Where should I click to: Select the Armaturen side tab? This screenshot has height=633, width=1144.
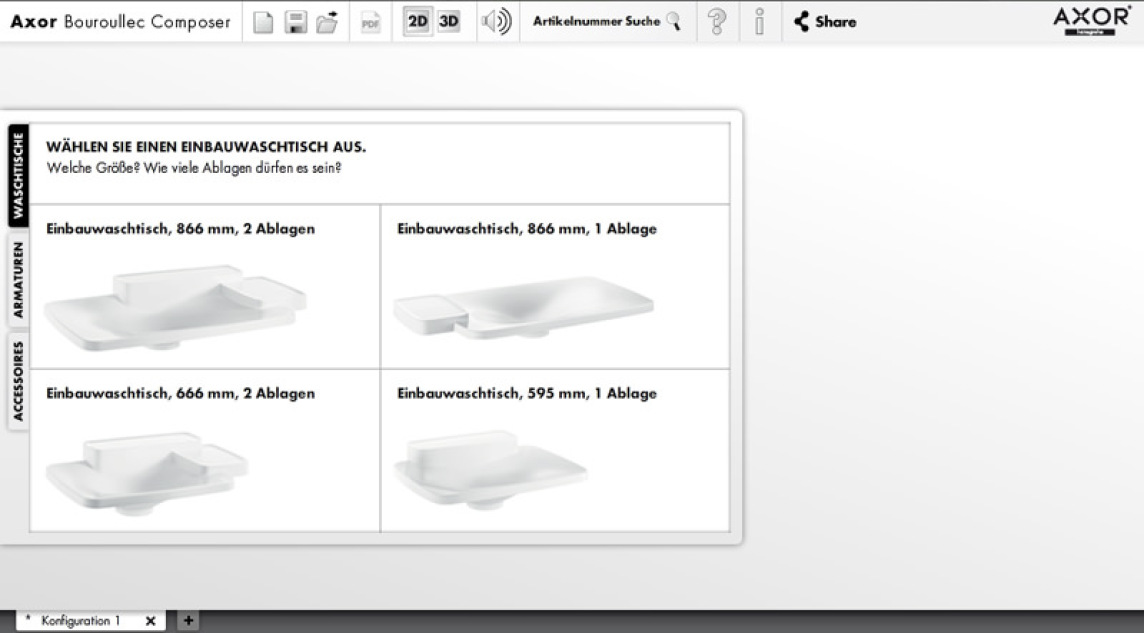click(x=18, y=279)
